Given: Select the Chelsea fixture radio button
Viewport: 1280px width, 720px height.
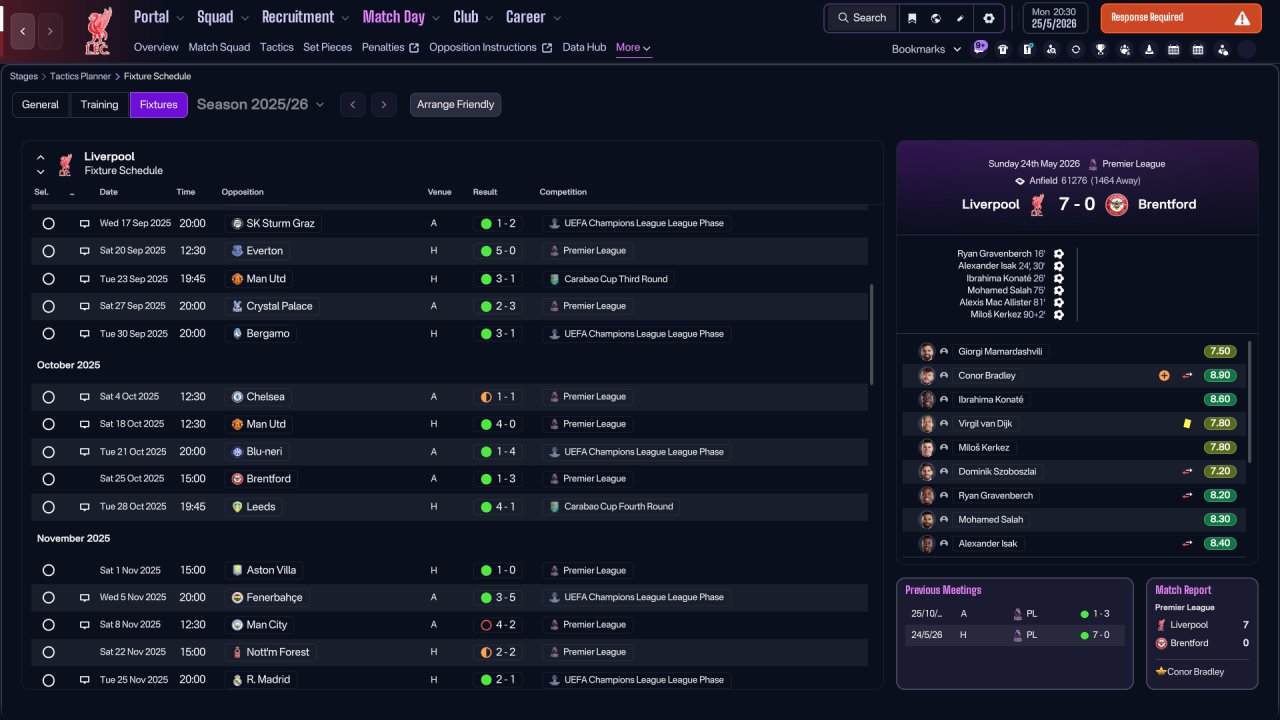Looking at the screenshot, I should [x=48, y=397].
